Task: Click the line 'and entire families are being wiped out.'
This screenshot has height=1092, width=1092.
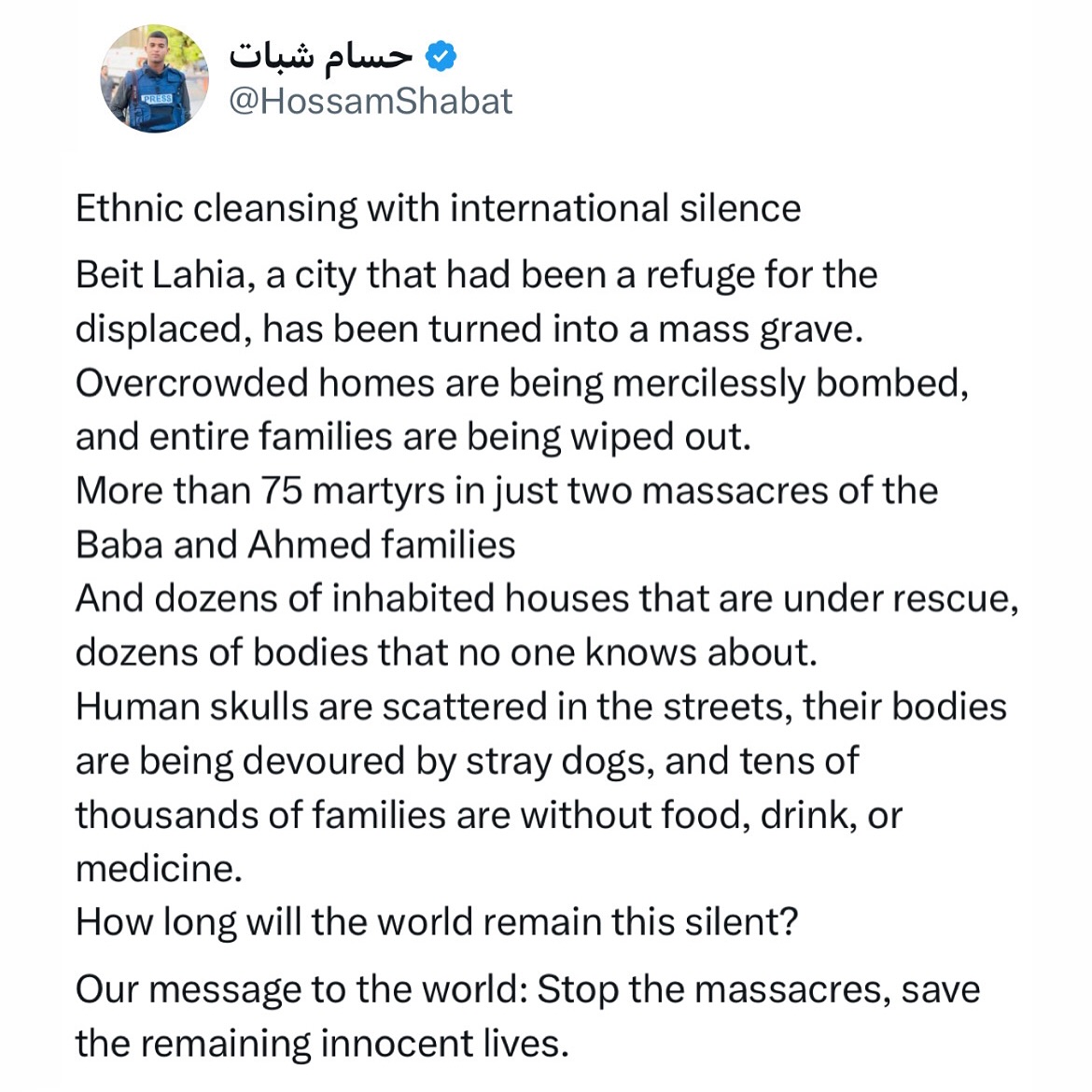Action: point(413,437)
